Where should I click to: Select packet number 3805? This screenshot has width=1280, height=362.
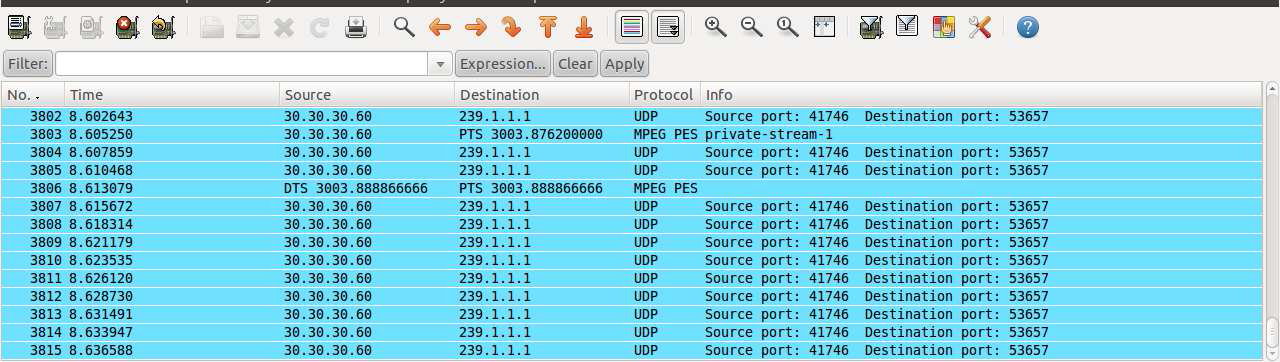point(632,170)
